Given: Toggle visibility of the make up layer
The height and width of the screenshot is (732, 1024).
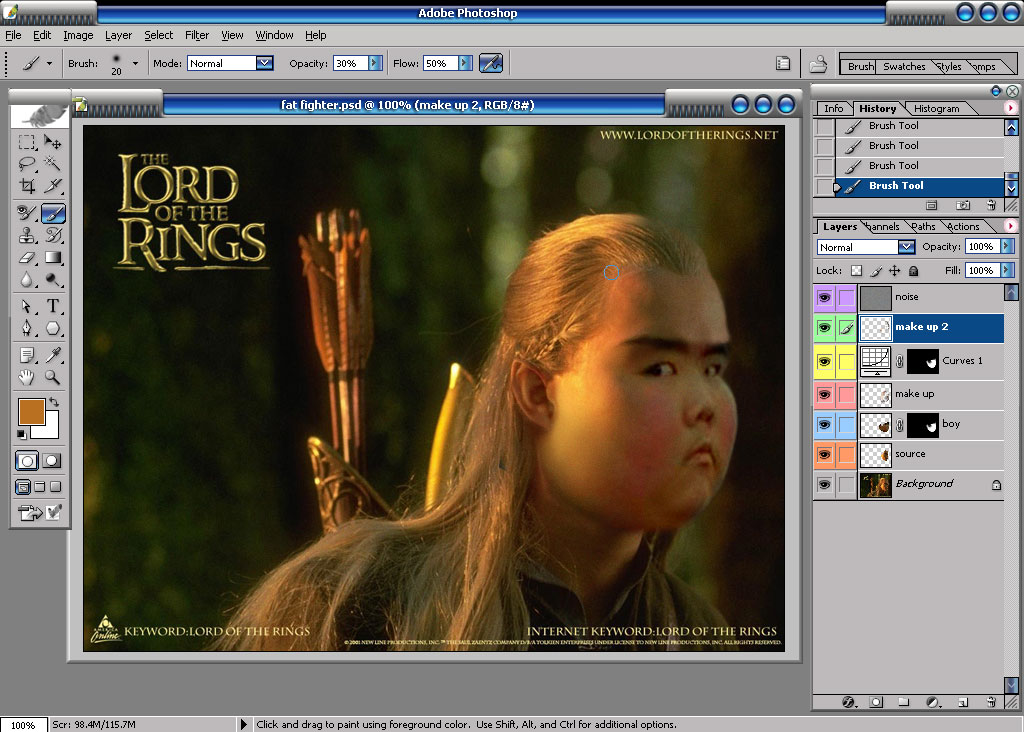Looking at the screenshot, I should pos(824,394).
